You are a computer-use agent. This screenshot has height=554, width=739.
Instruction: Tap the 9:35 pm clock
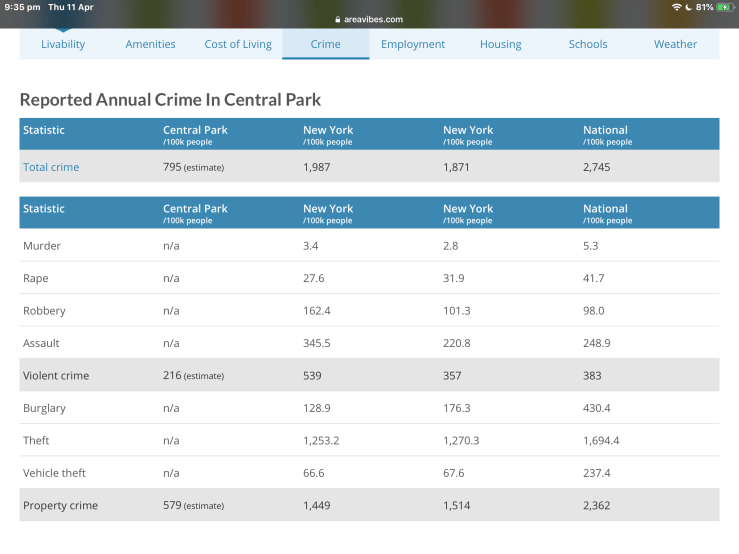point(20,7)
